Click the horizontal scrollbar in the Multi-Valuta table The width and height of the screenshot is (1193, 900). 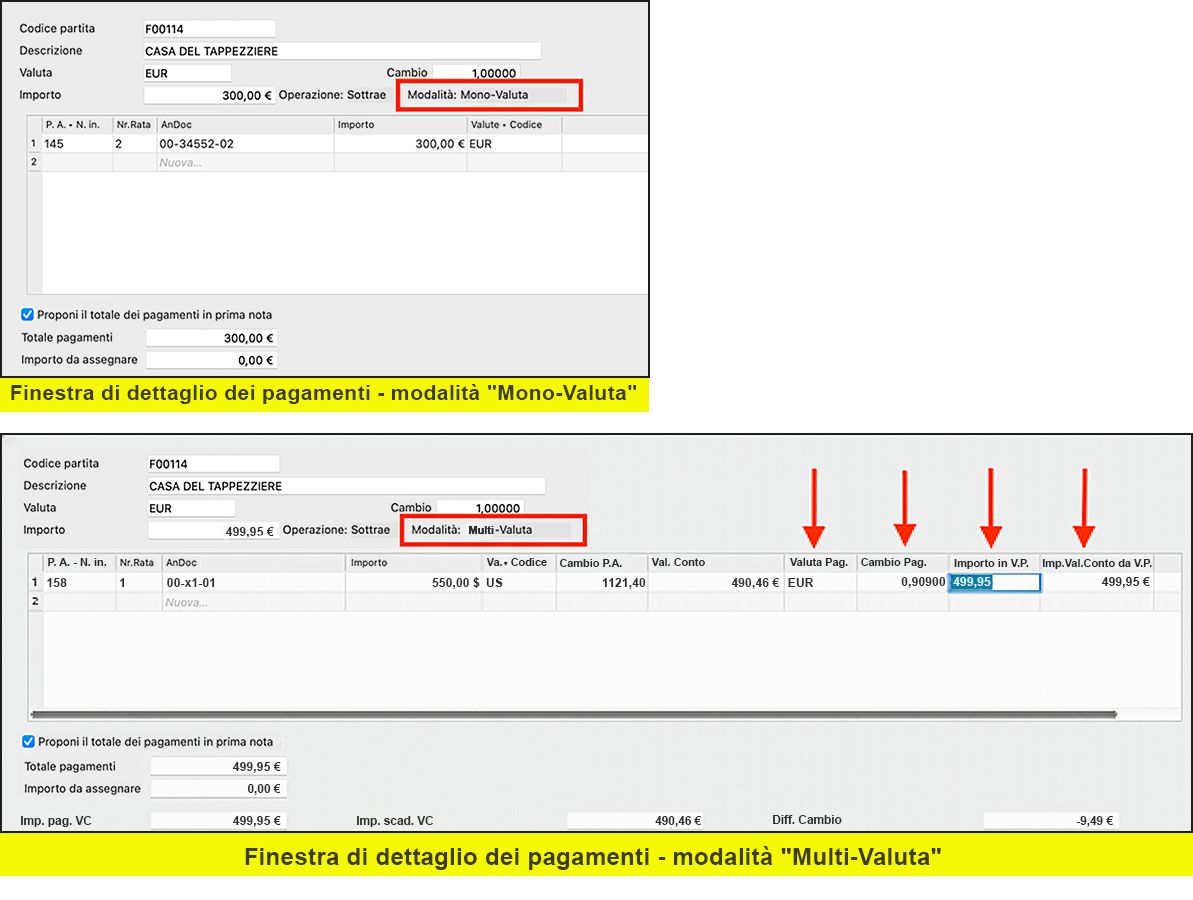pyautogui.click(x=573, y=714)
